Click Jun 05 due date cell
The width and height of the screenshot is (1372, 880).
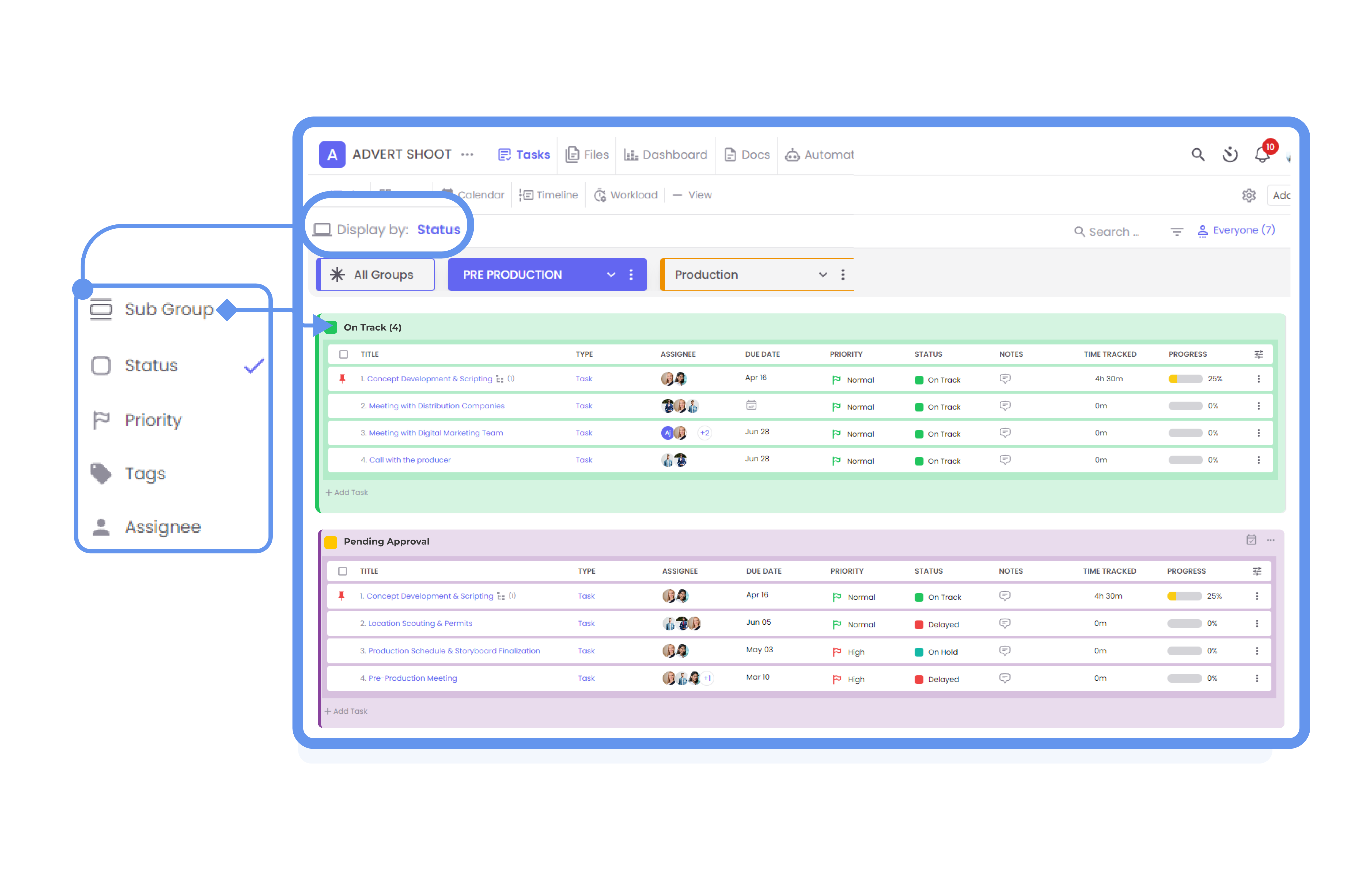pyautogui.click(x=758, y=622)
